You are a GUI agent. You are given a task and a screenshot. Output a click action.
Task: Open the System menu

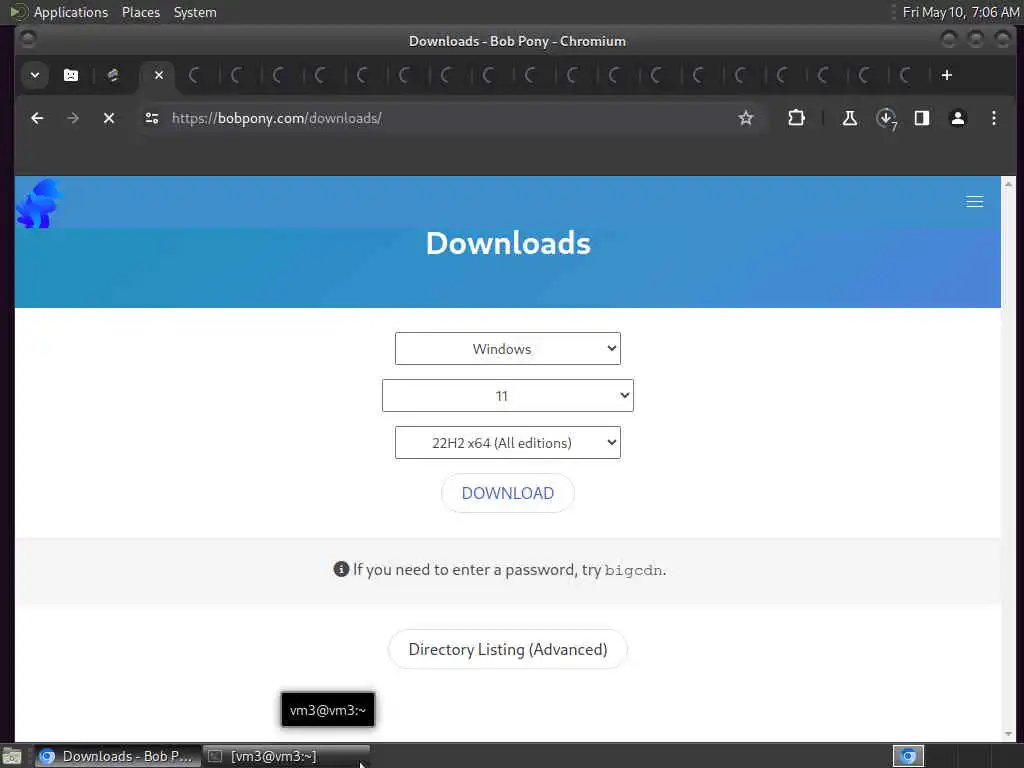tap(195, 12)
